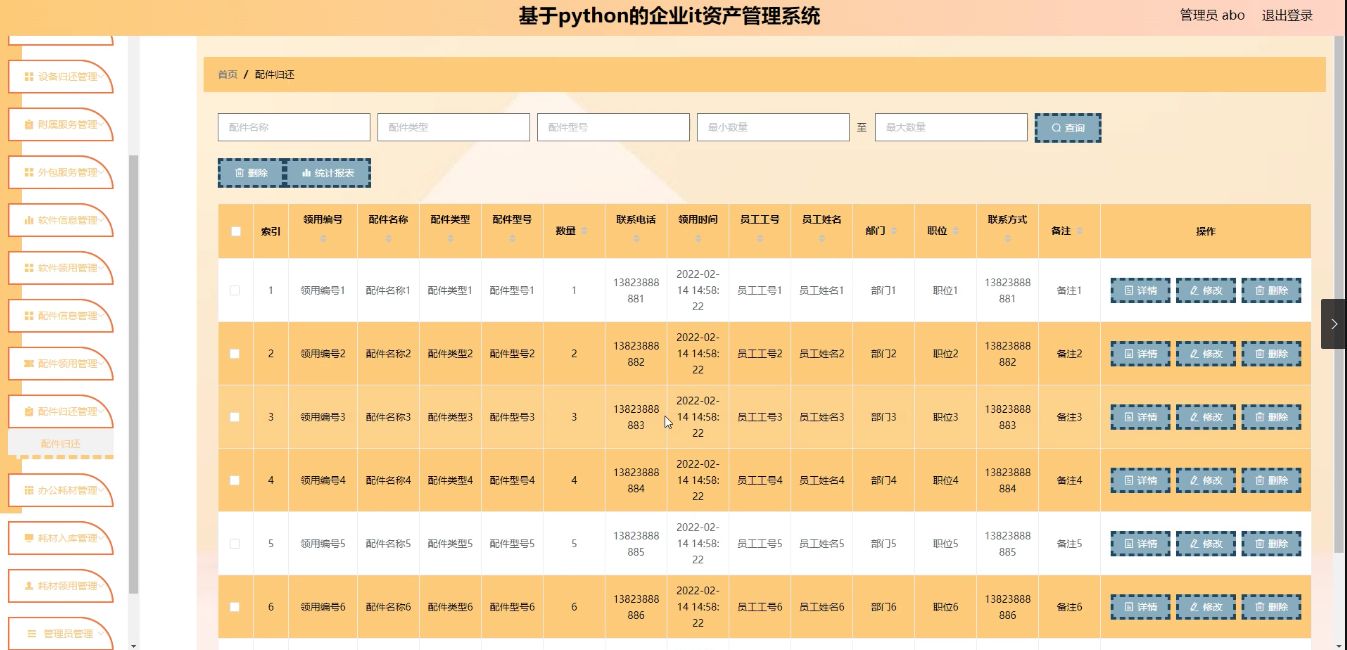Click the 查询 search button
The height and width of the screenshot is (650, 1347).
pyautogui.click(x=1068, y=128)
